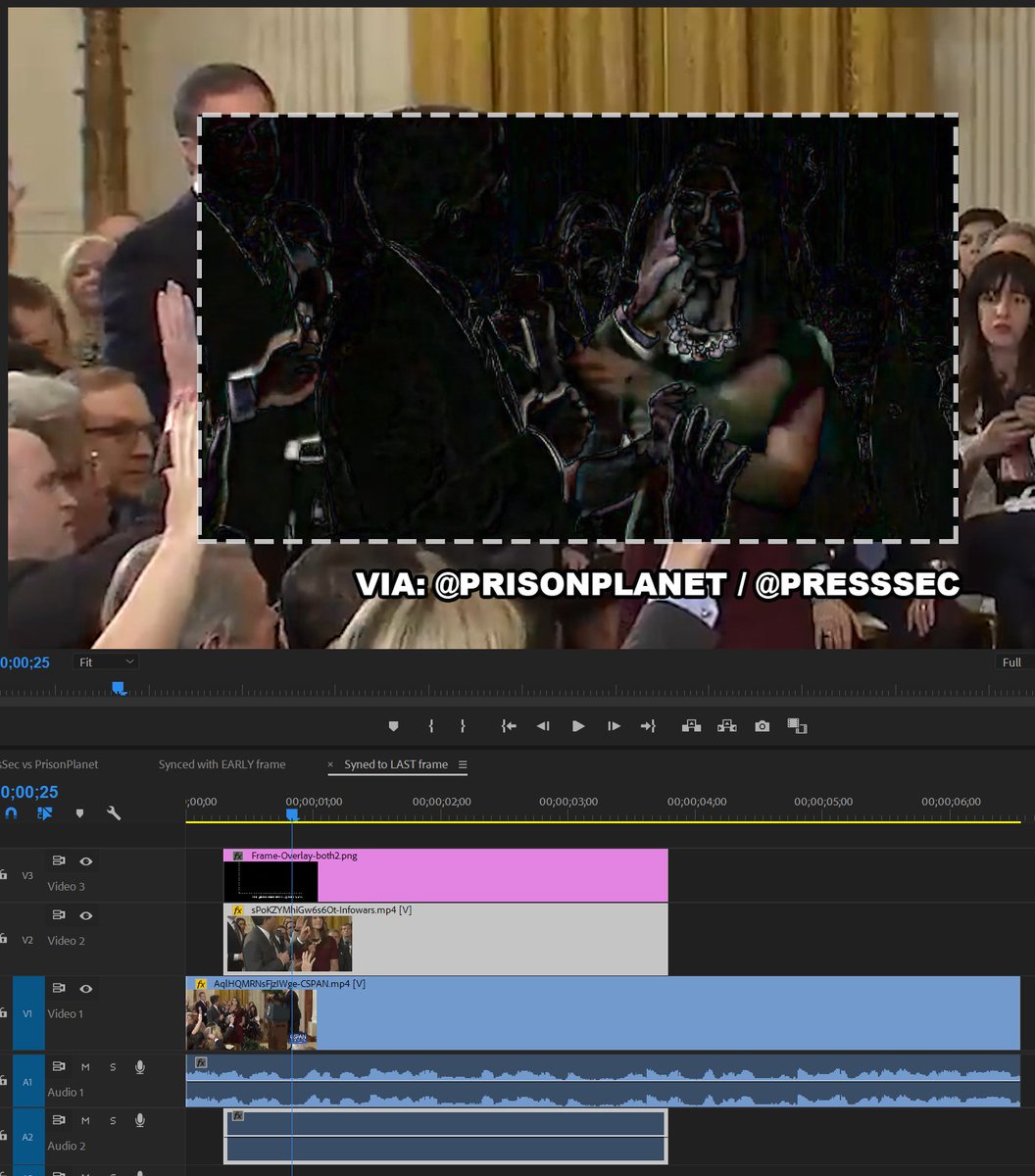Target the V2 track label
This screenshot has width=1035, height=1176.
27,941
